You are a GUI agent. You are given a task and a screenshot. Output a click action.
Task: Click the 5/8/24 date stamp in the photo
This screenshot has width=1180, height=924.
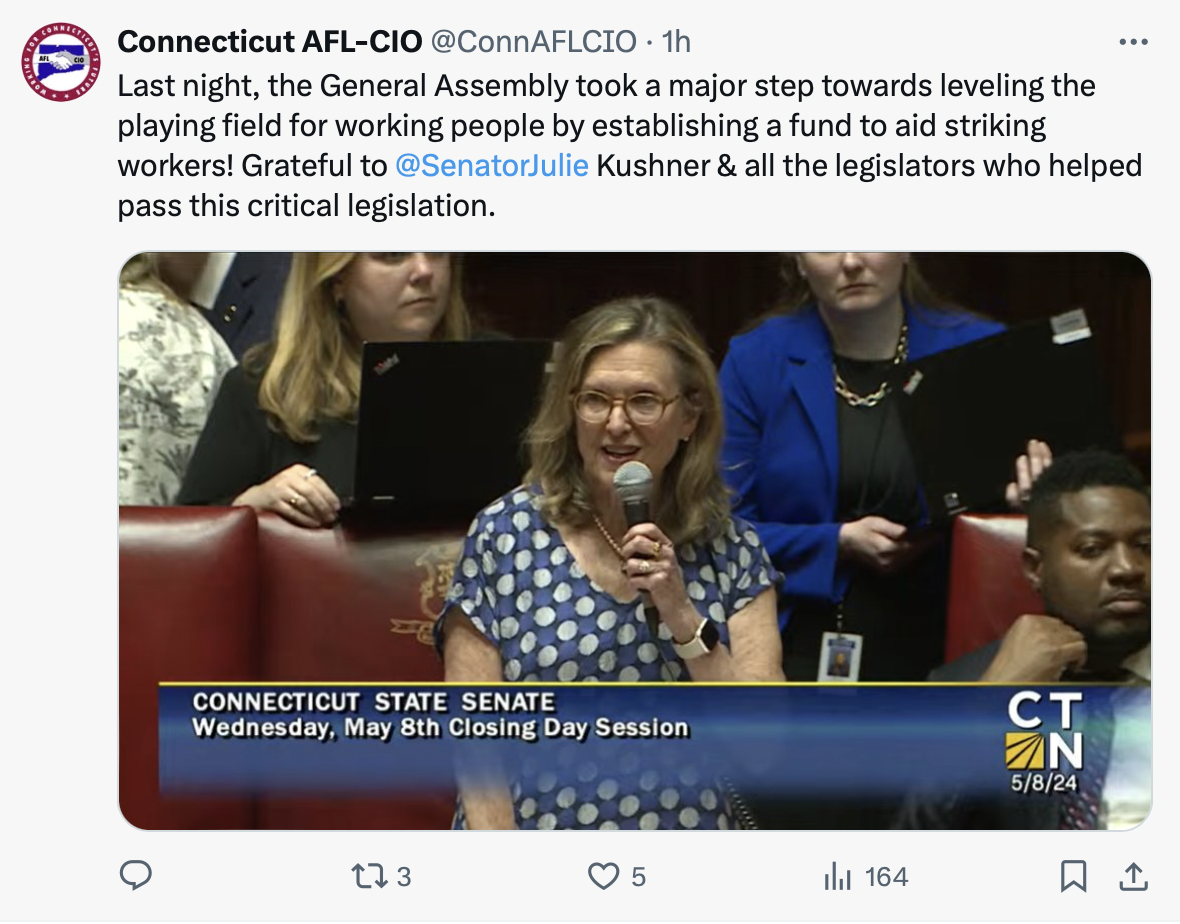pos(1042,783)
